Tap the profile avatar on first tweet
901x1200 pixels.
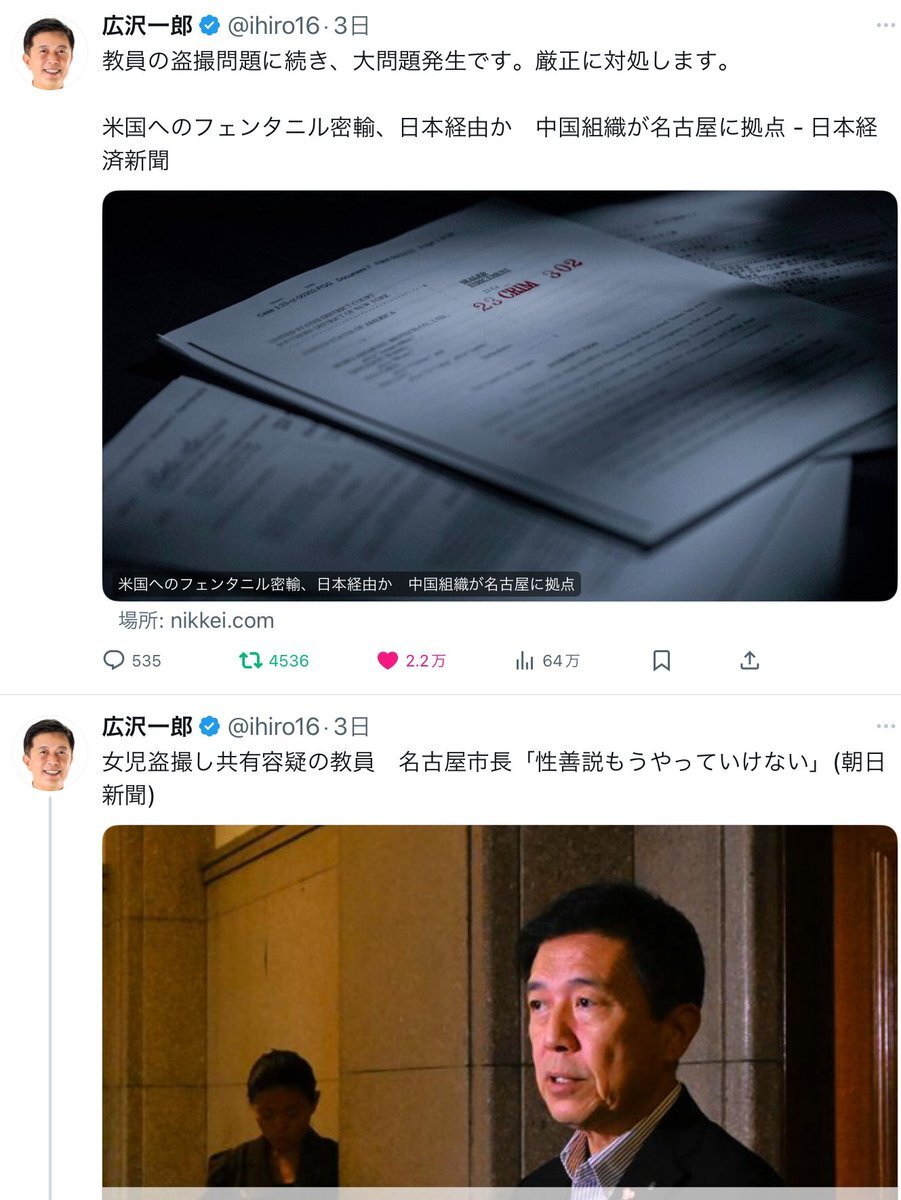(49, 52)
